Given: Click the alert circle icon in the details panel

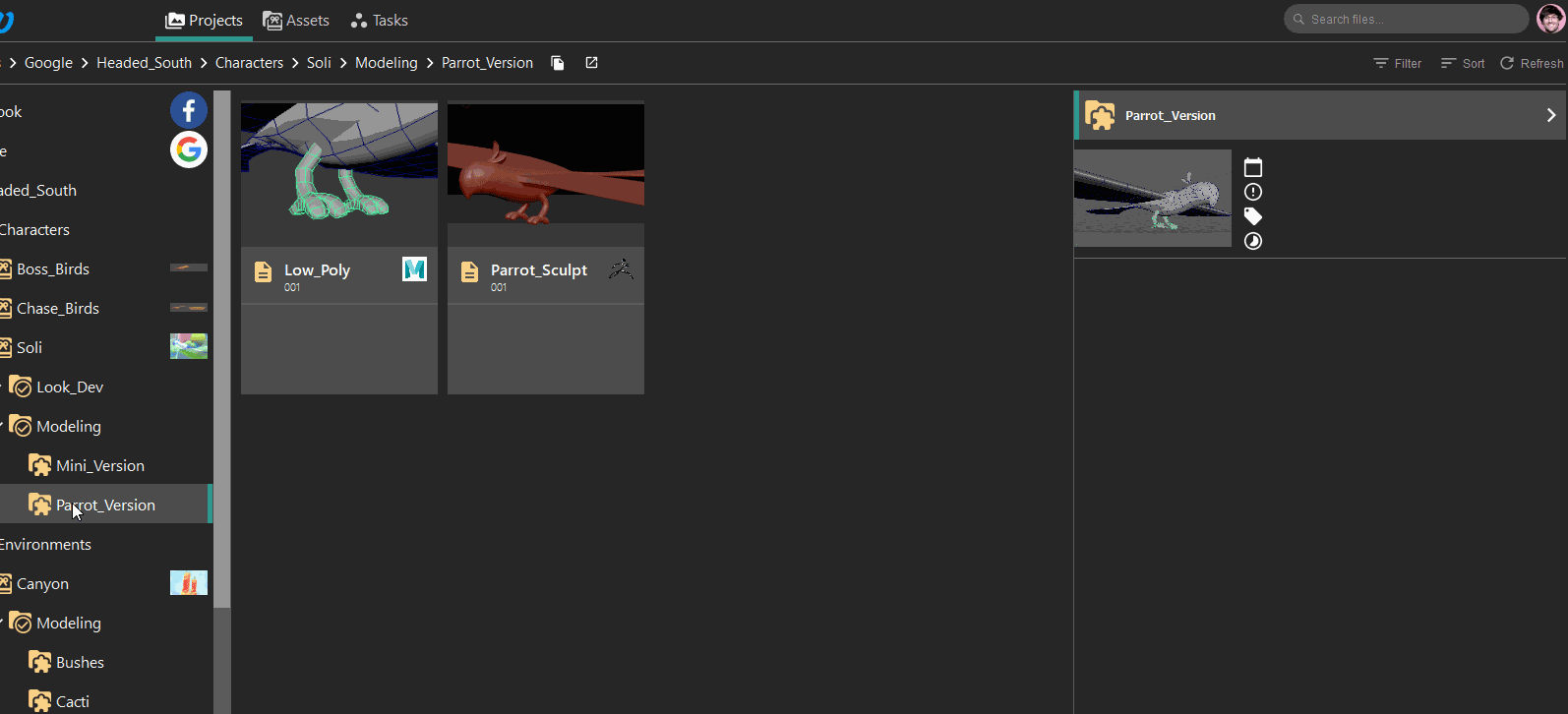Looking at the screenshot, I should 1253,192.
